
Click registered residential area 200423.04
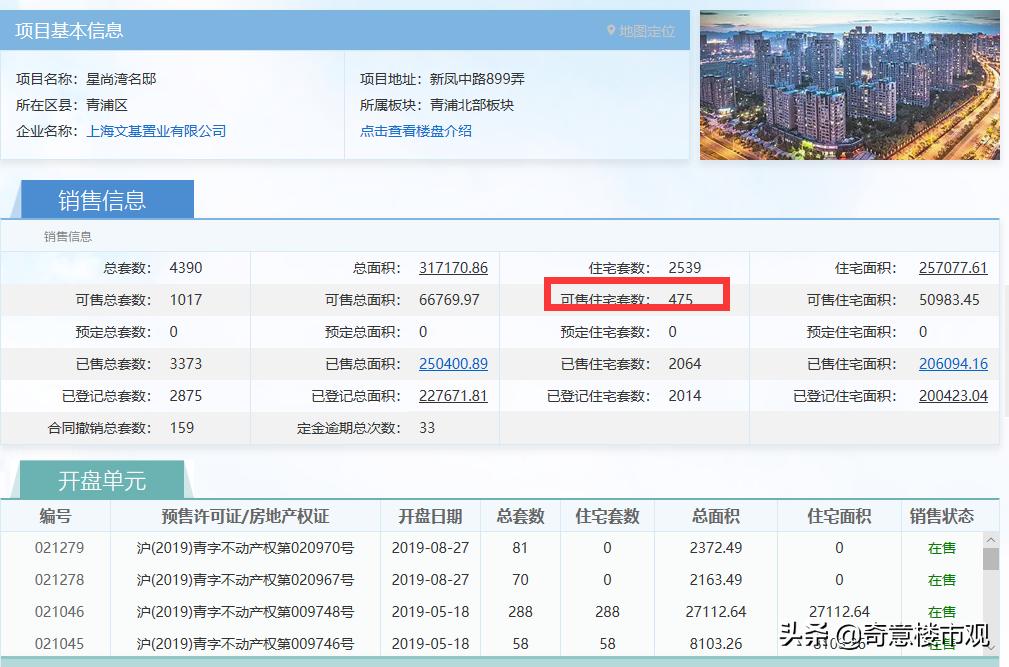(x=953, y=396)
